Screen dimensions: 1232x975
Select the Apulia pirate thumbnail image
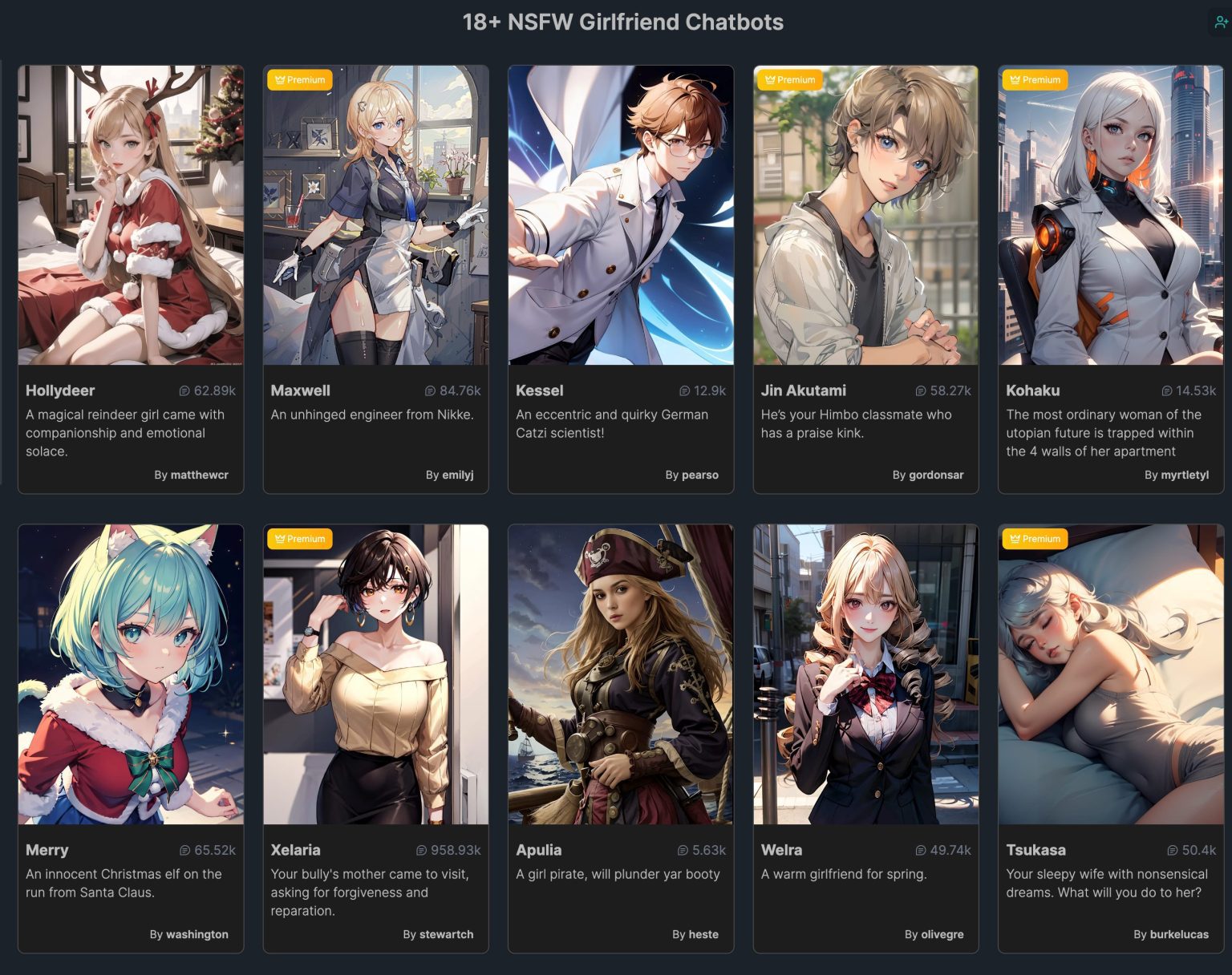click(621, 674)
